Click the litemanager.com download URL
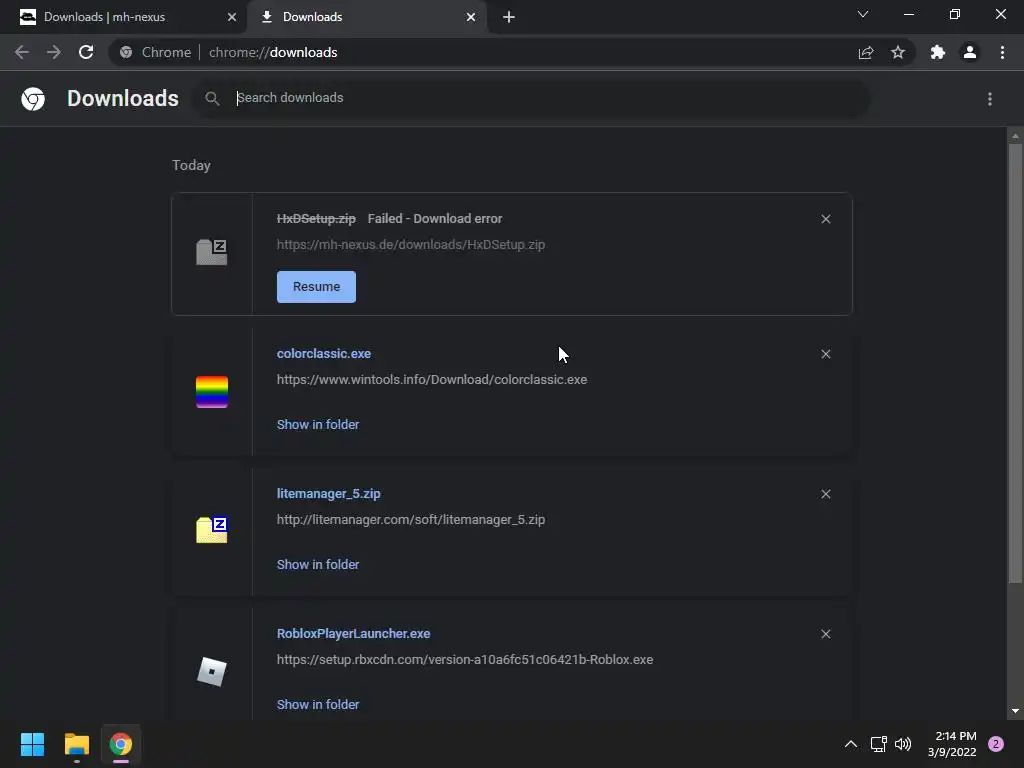This screenshot has height=768, width=1024. [411, 520]
